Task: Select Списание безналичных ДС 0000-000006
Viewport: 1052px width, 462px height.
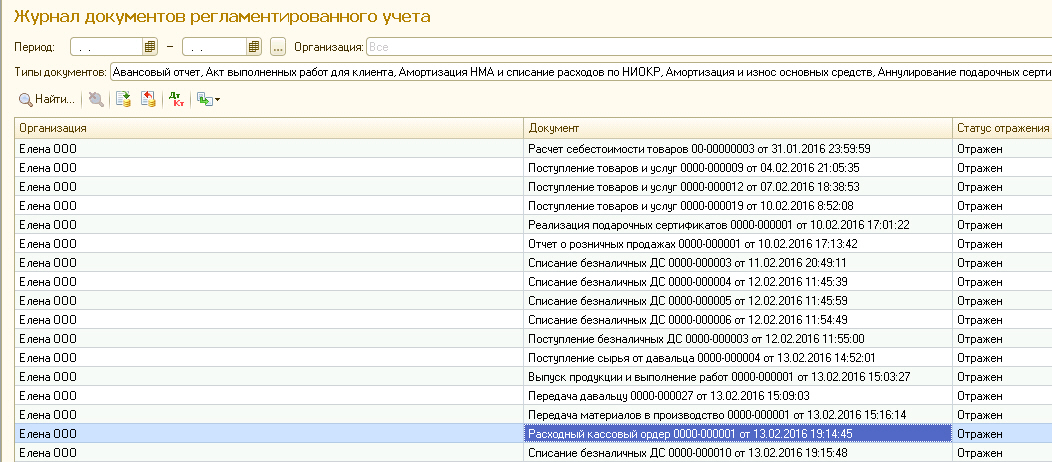Action: (x=738, y=320)
